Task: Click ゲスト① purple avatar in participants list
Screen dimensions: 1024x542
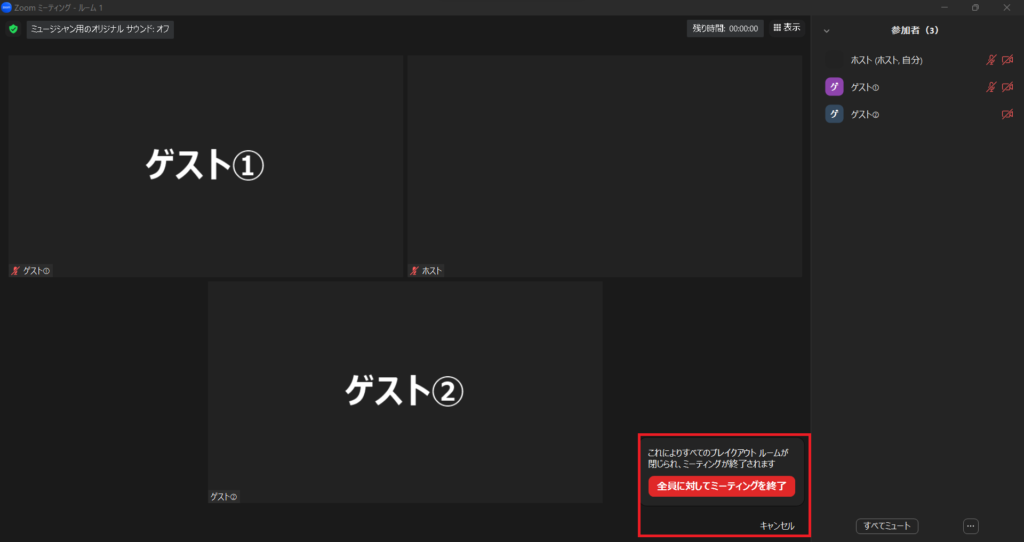Action: [834, 87]
